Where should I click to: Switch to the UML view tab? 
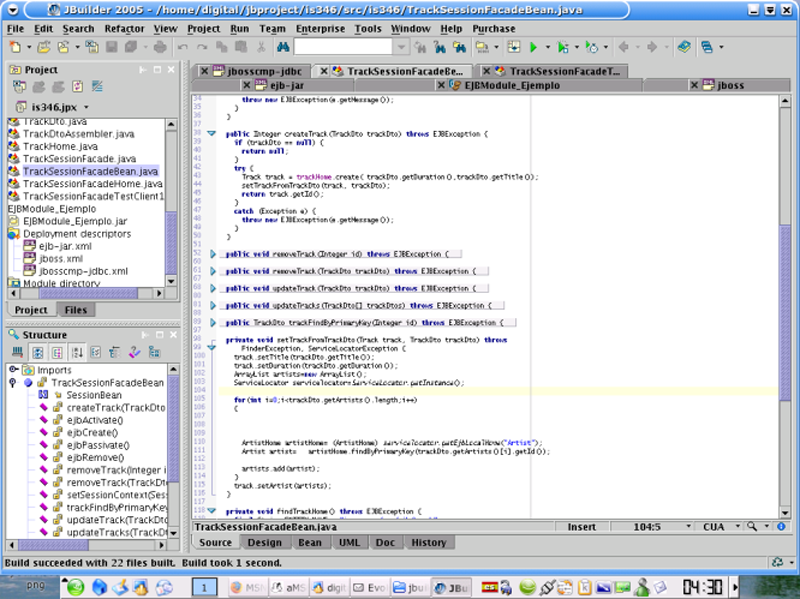pyautogui.click(x=350, y=542)
